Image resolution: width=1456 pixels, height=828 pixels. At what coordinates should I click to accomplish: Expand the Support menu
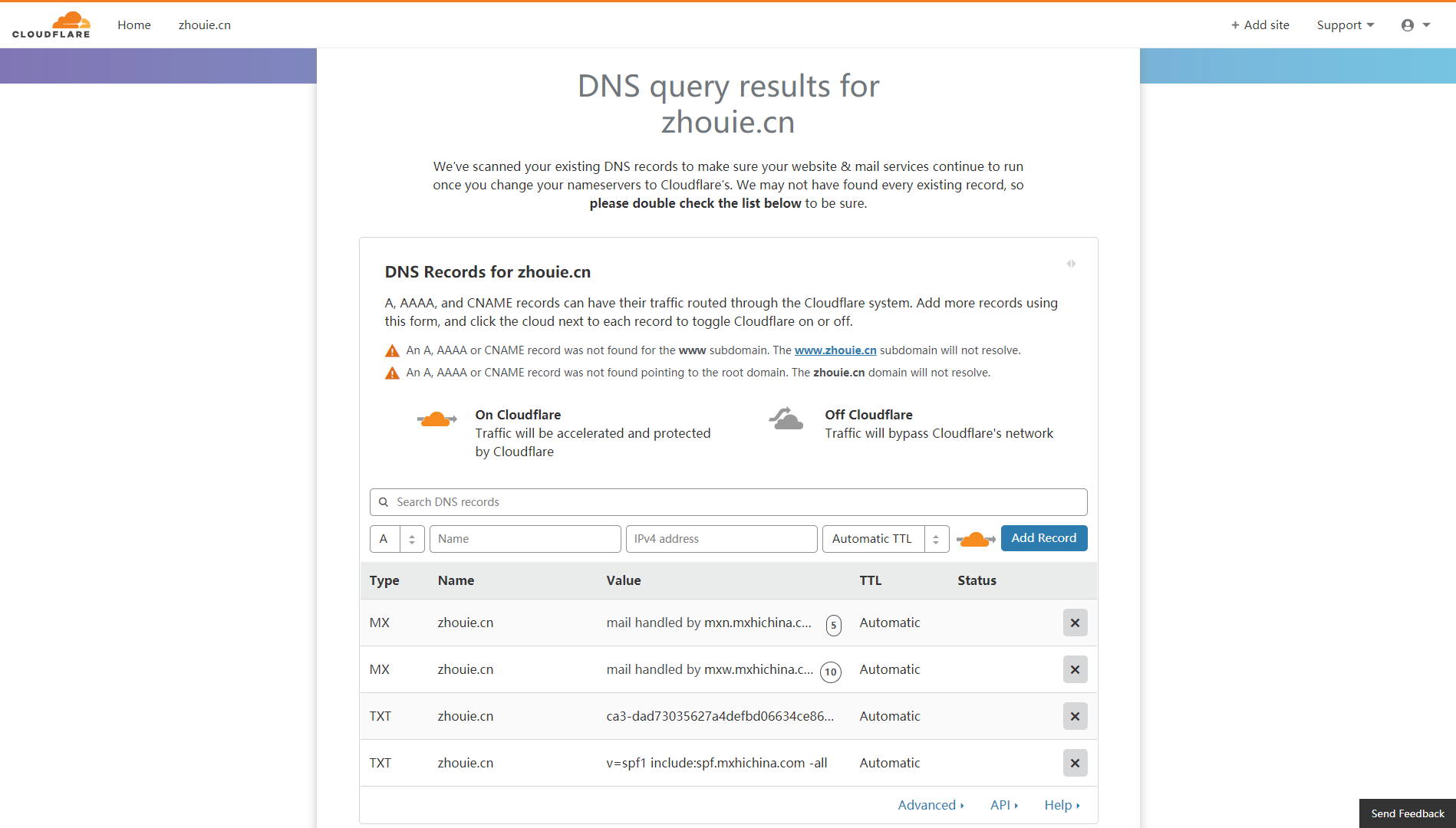(1345, 25)
